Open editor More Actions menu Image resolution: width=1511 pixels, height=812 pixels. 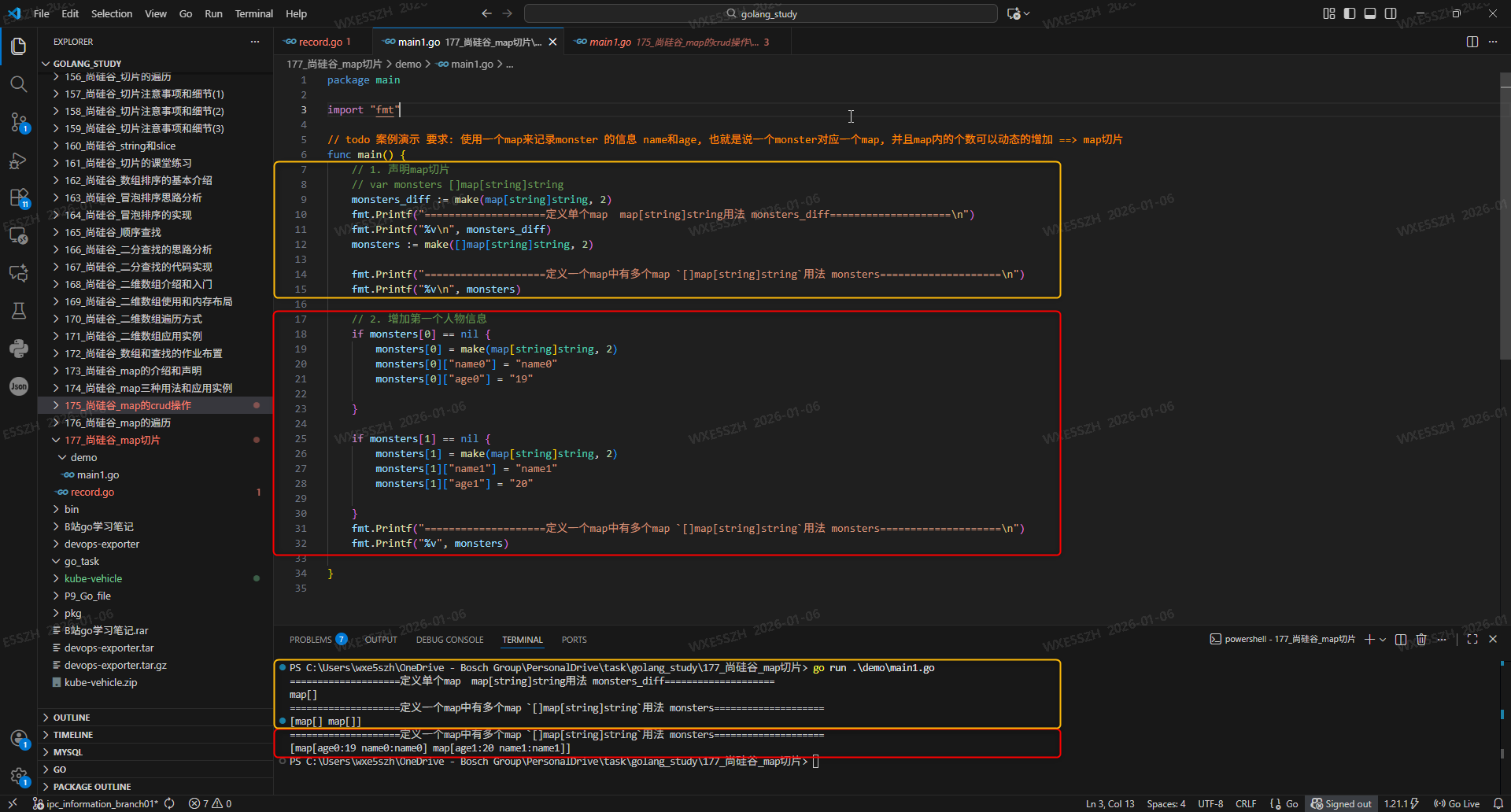pos(1493,42)
